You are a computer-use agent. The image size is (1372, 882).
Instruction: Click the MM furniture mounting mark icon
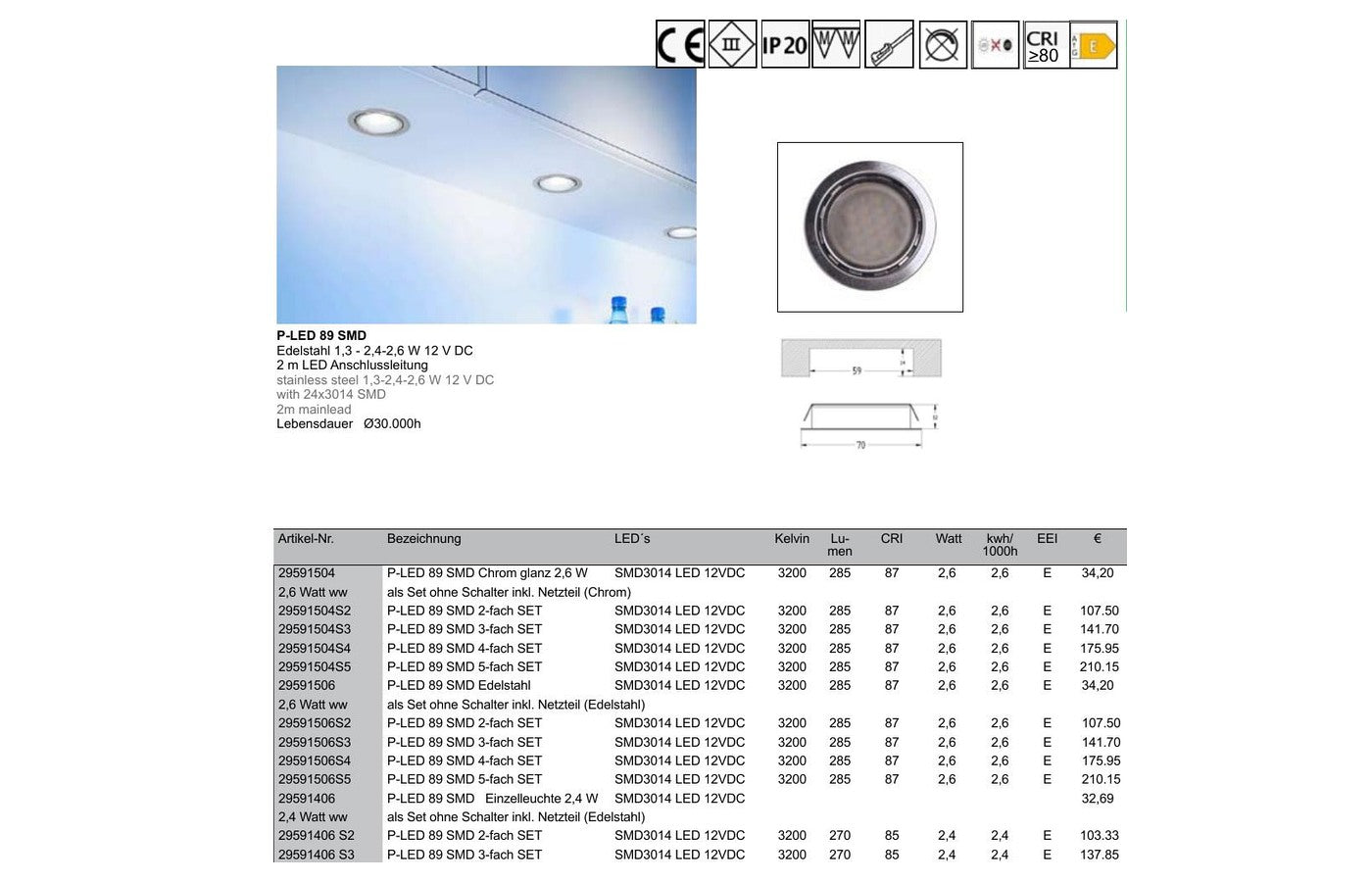click(x=836, y=44)
